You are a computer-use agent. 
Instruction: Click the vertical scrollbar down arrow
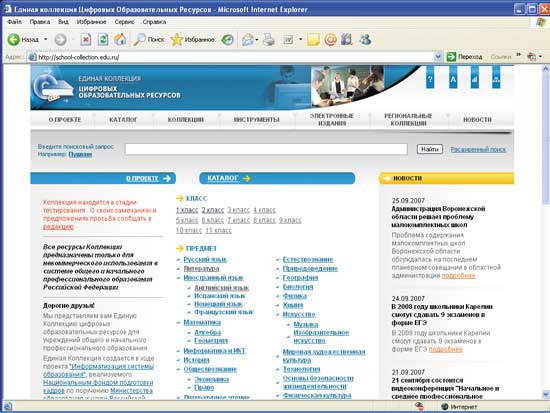tap(546, 394)
